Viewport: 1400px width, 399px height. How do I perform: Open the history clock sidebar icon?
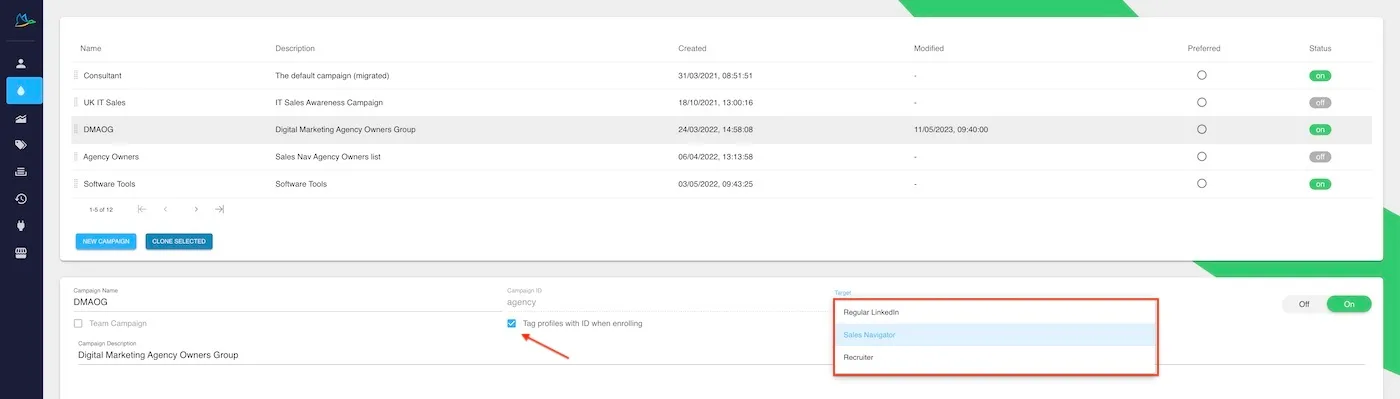[x=21, y=199]
